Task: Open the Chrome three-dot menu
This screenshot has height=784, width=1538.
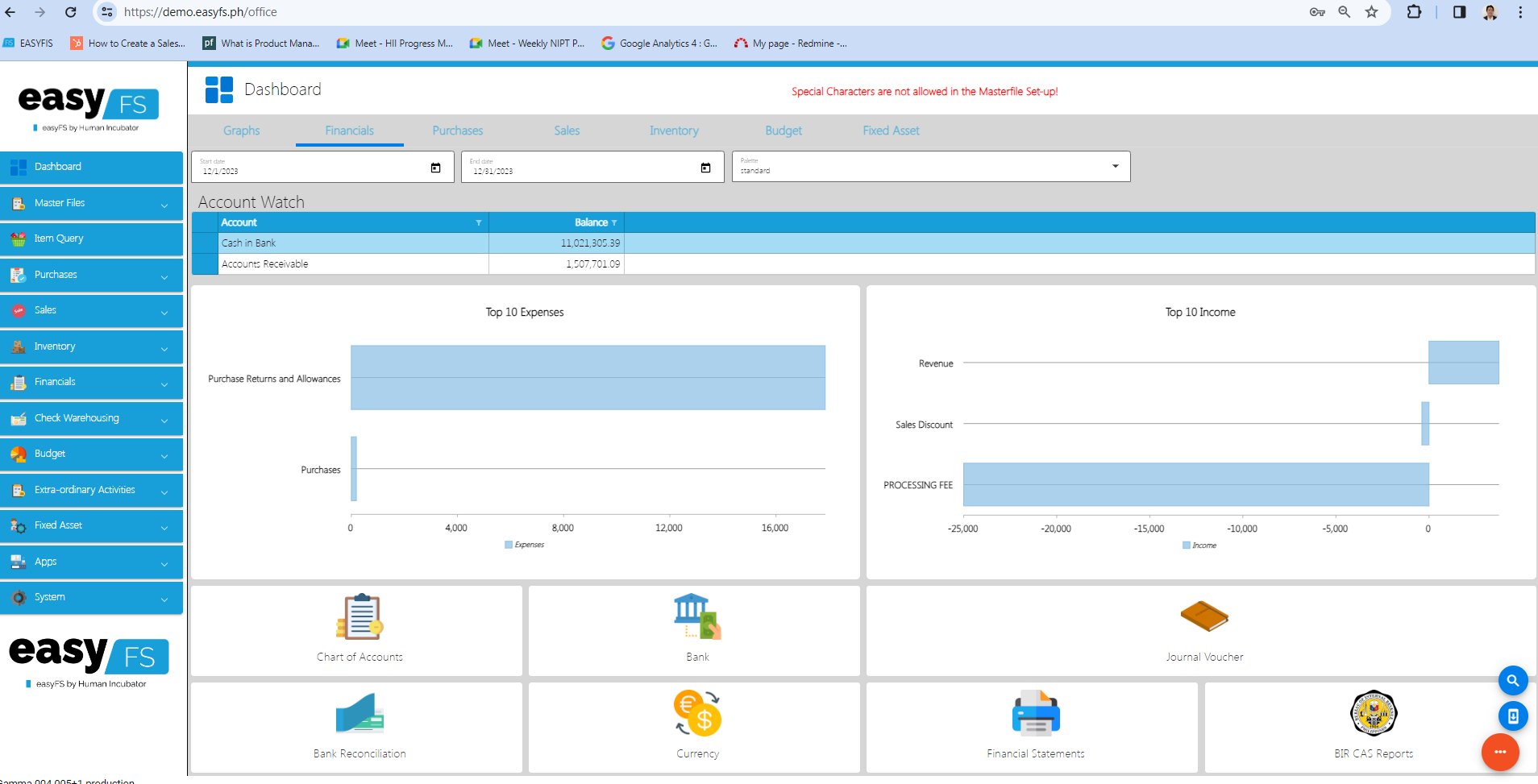Action: click(1520, 12)
